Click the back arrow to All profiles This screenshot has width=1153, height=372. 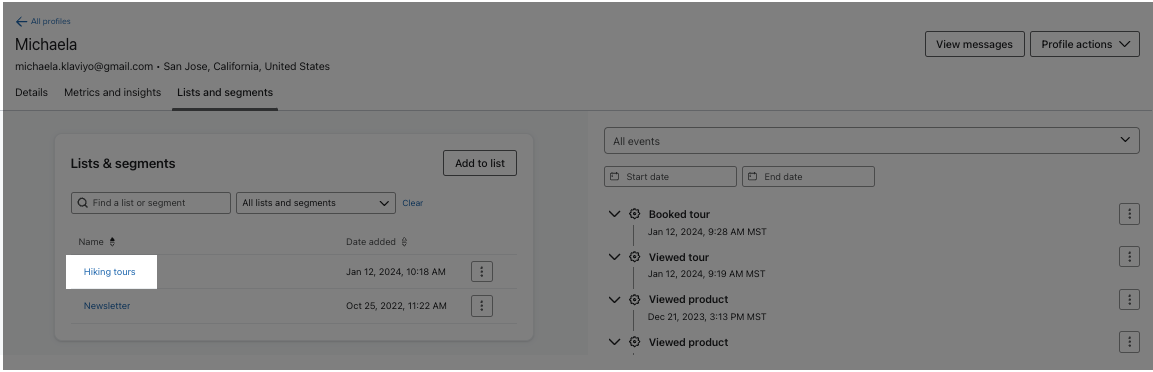(x=21, y=21)
